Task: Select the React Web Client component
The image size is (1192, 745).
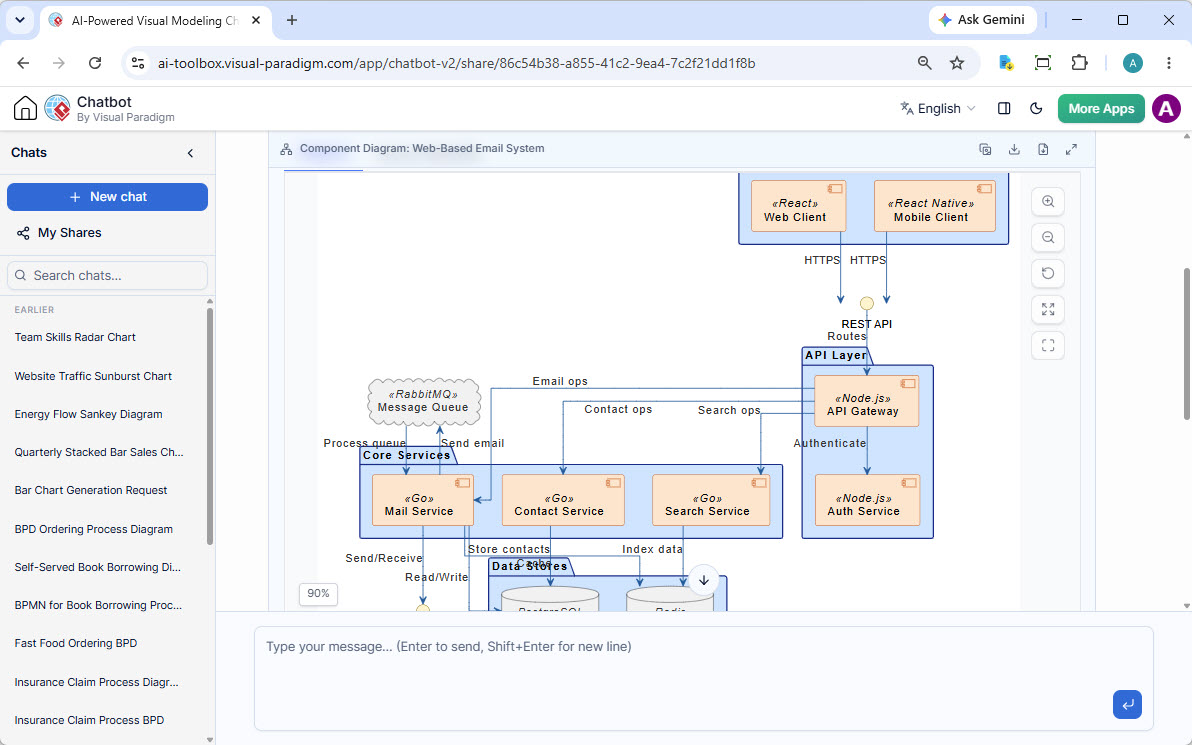Action: (798, 206)
